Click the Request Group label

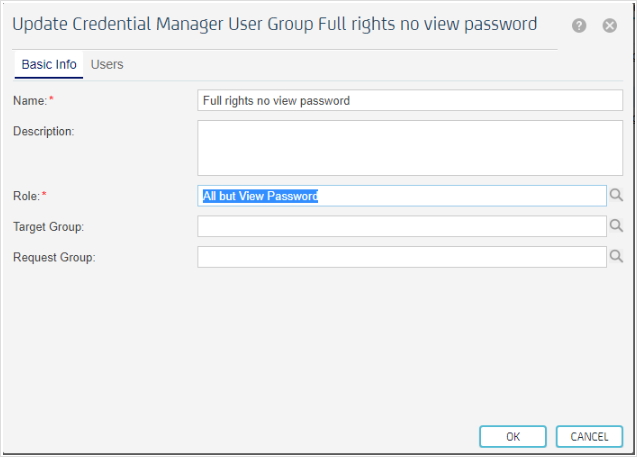54,258
